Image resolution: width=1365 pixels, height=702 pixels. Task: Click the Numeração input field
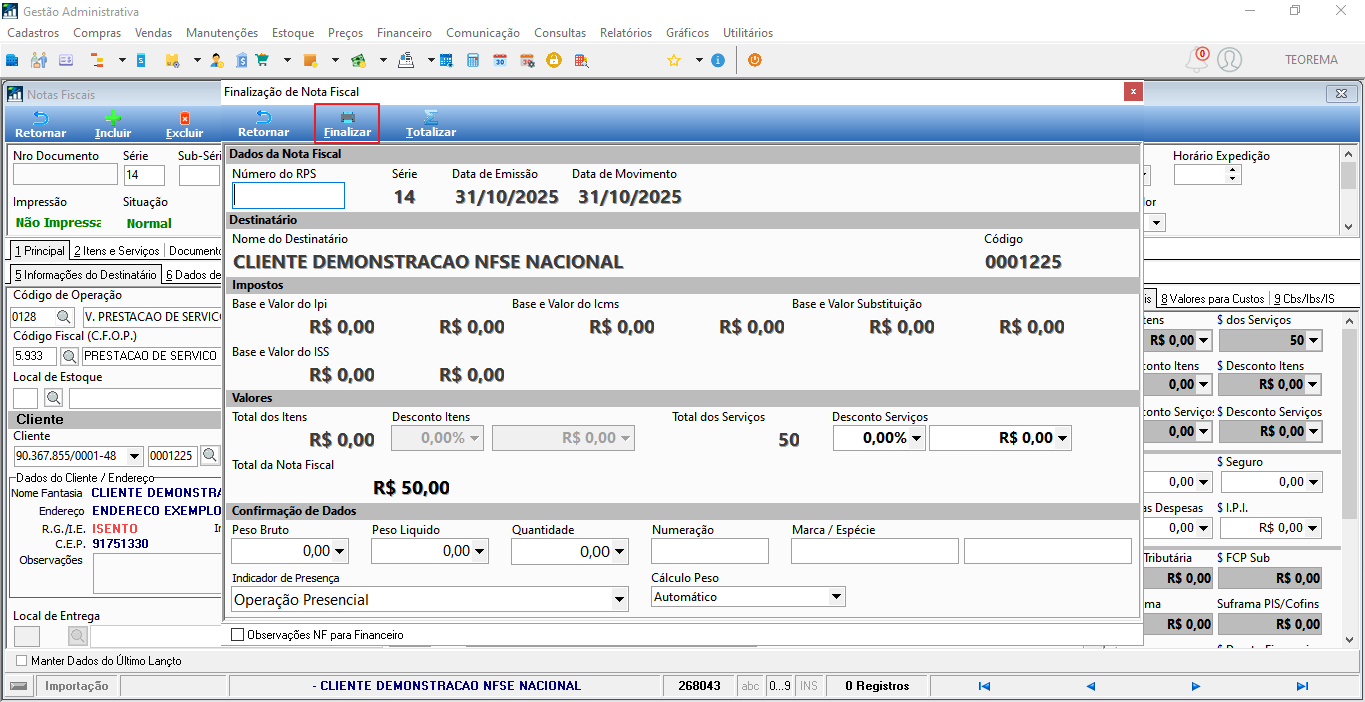tap(710, 551)
